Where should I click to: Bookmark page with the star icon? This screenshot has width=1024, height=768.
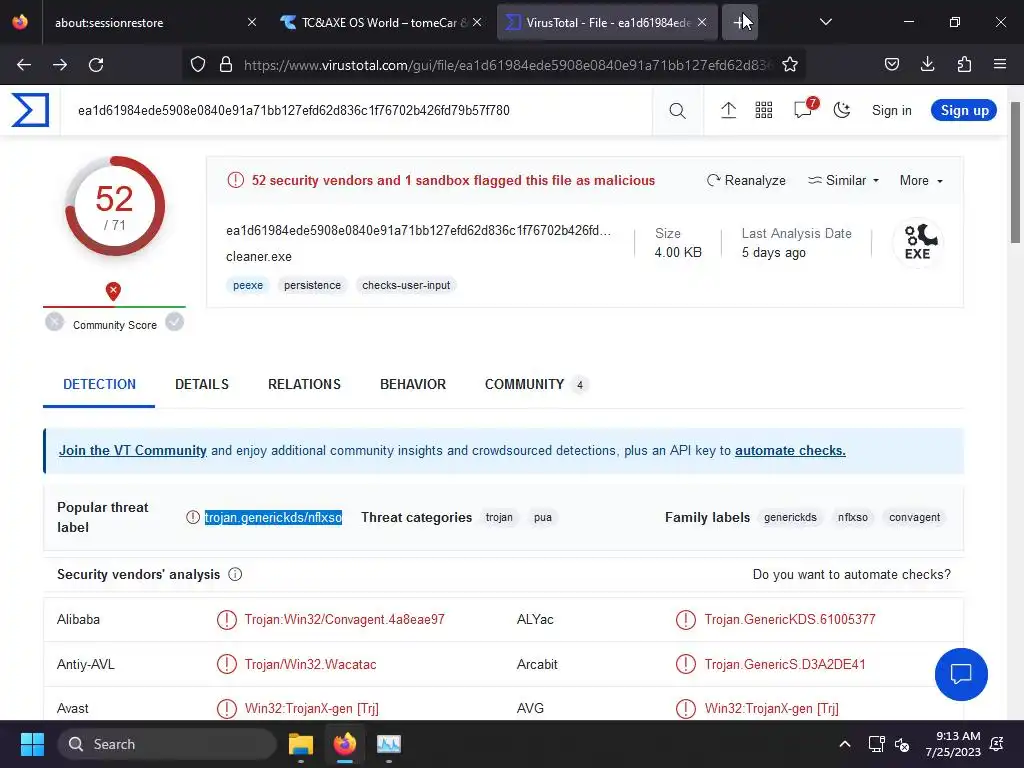pyautogui.click(x=790, y=64)
